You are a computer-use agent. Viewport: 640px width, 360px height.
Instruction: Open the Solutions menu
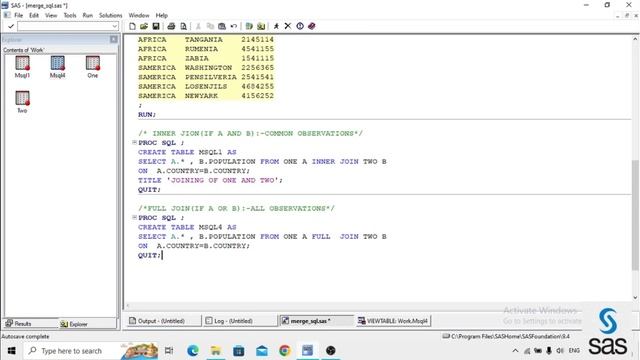[x=111, y=15]
